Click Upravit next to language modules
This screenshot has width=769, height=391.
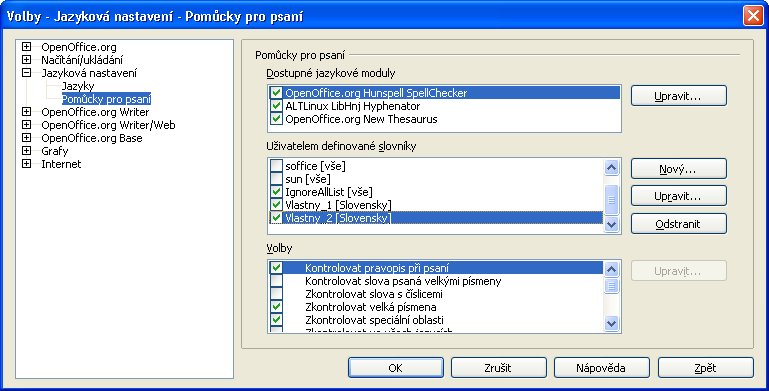678,96
